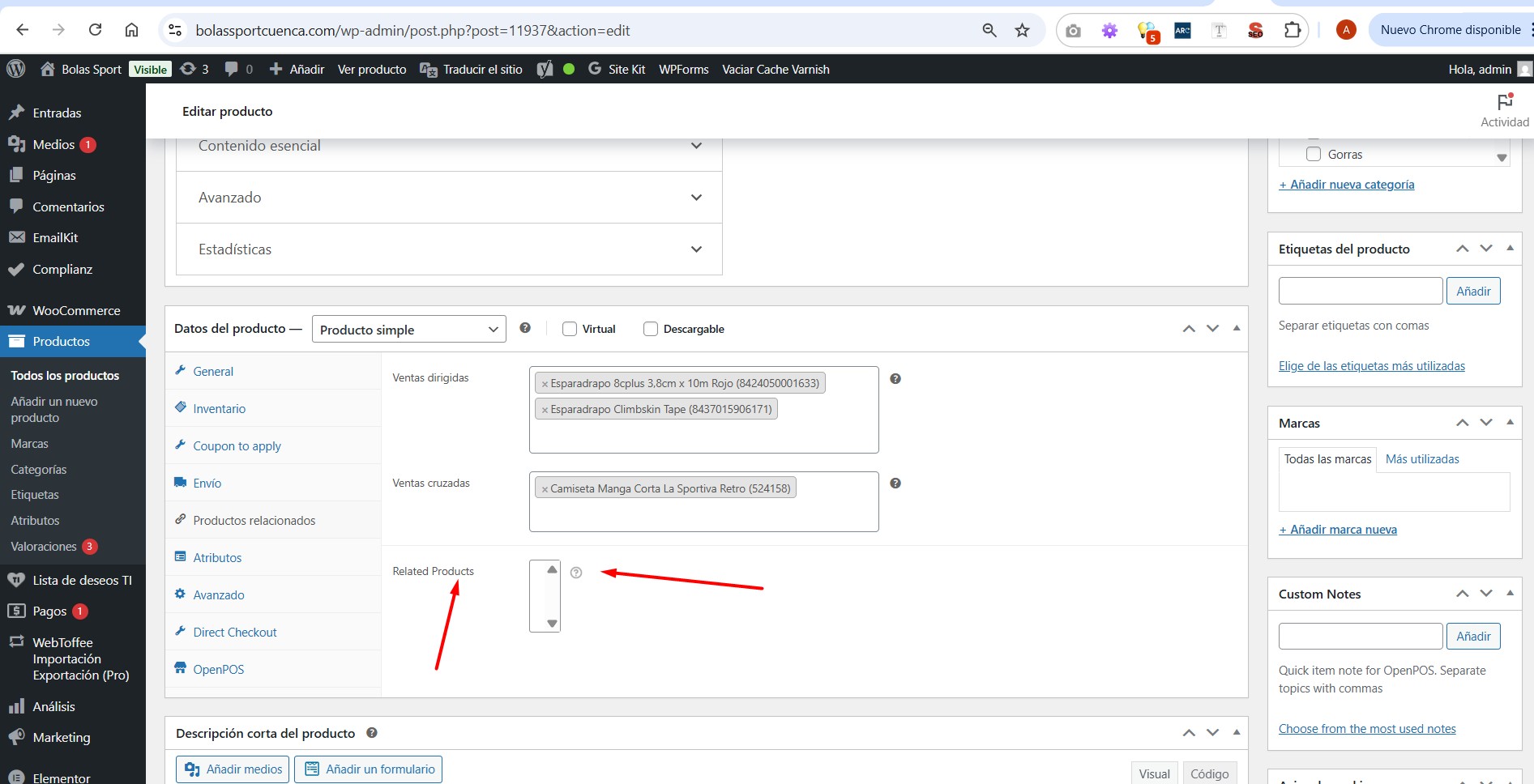1534x784 pixels.
Task: Expand the Estadísticas accordion section
Action: [x=449, y=249]
